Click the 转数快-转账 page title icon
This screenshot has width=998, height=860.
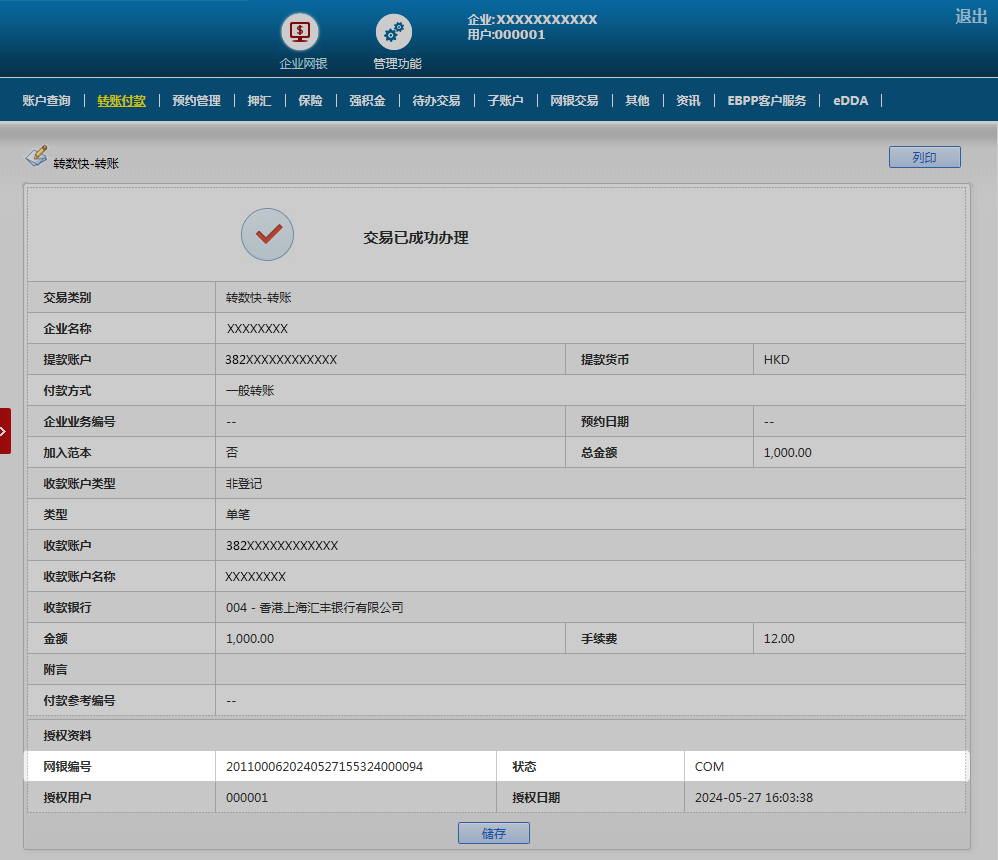(36, 157)
